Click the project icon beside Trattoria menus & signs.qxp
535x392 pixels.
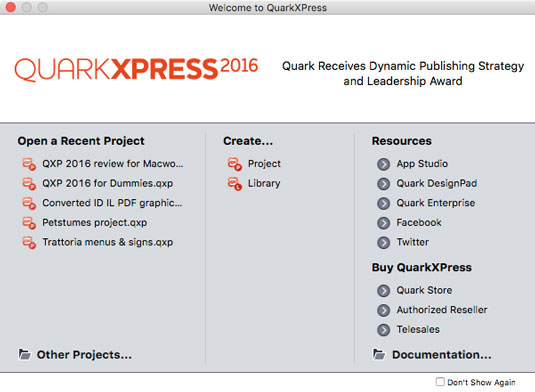tap(29, 243)
